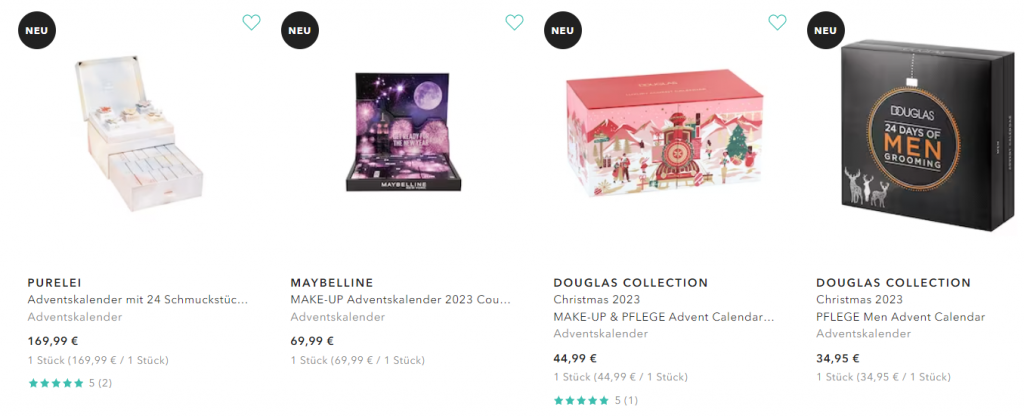Click the MAYBELLINE brand name
This screenshot has width=1024, height=416.
(332, 283)
